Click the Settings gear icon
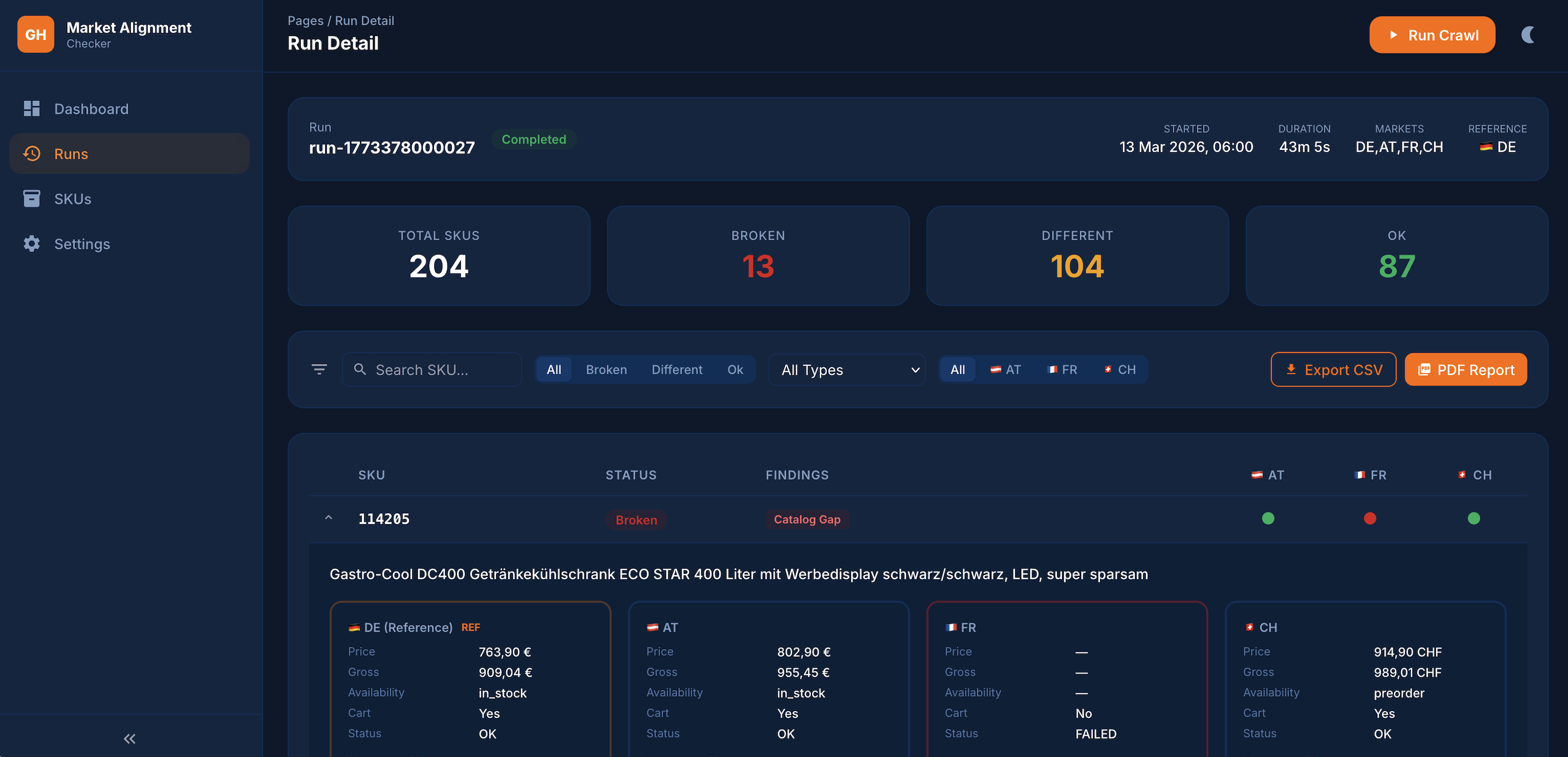Image resolution: width=1568 pixels, height=757 pixels. point(32,243)
